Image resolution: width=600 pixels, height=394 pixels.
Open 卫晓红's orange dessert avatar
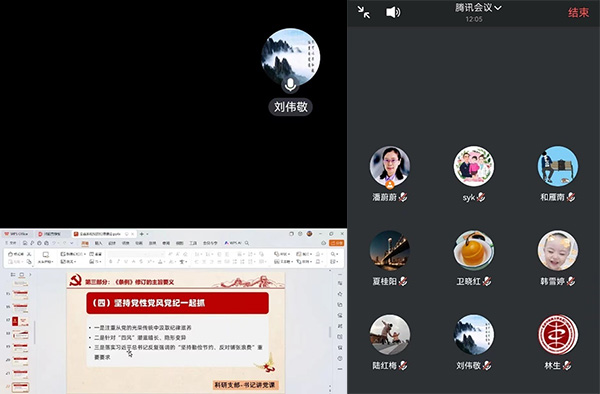[474, 250]
